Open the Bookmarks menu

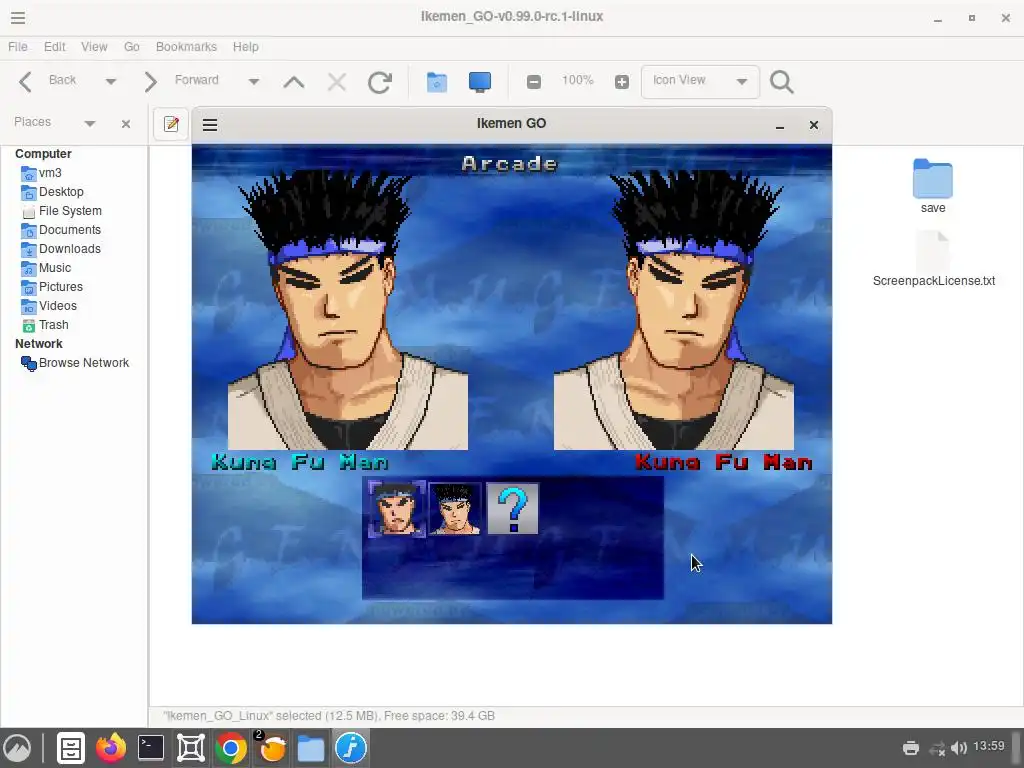(186, 47)
